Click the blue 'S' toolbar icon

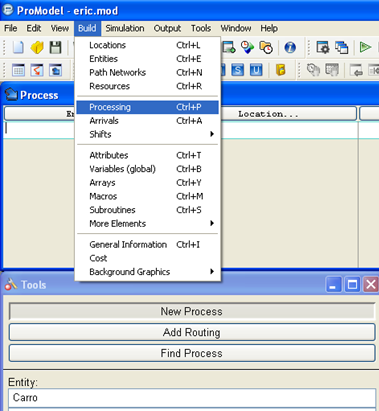click(x=238, y=70)
